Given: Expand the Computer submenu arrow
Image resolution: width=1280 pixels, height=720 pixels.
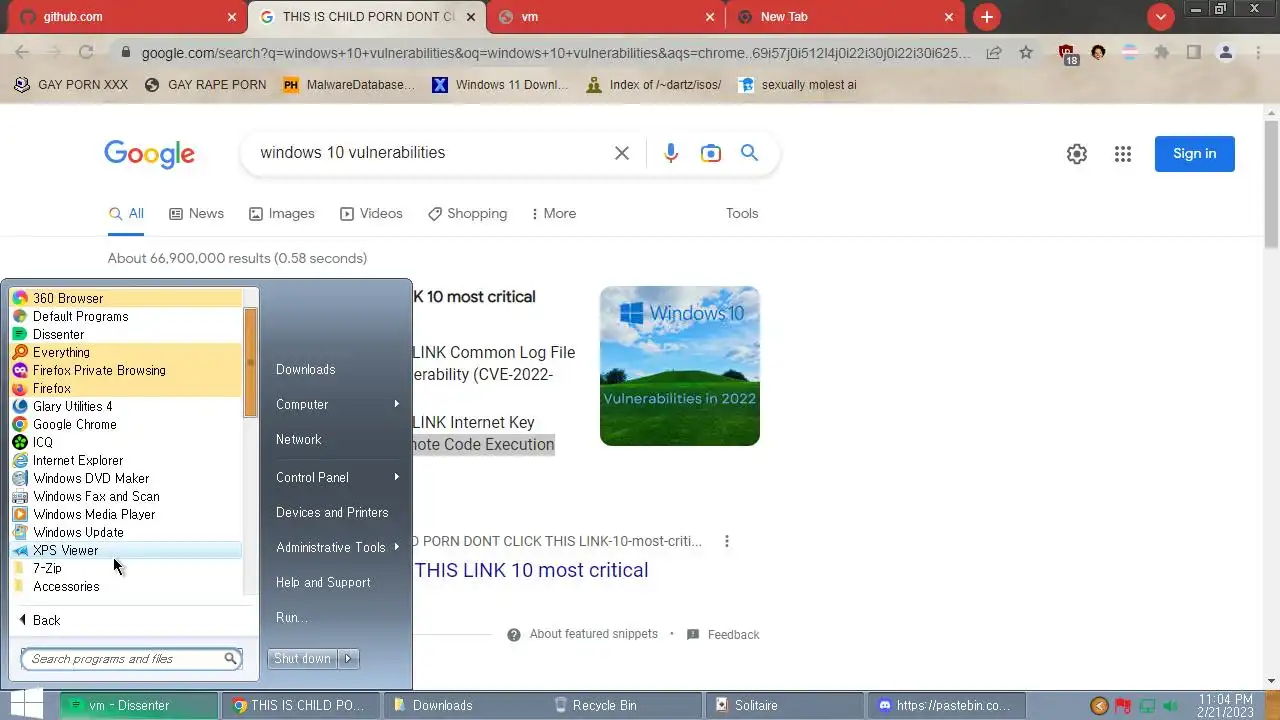Looking at the screenshot, I should click(397, 404).
